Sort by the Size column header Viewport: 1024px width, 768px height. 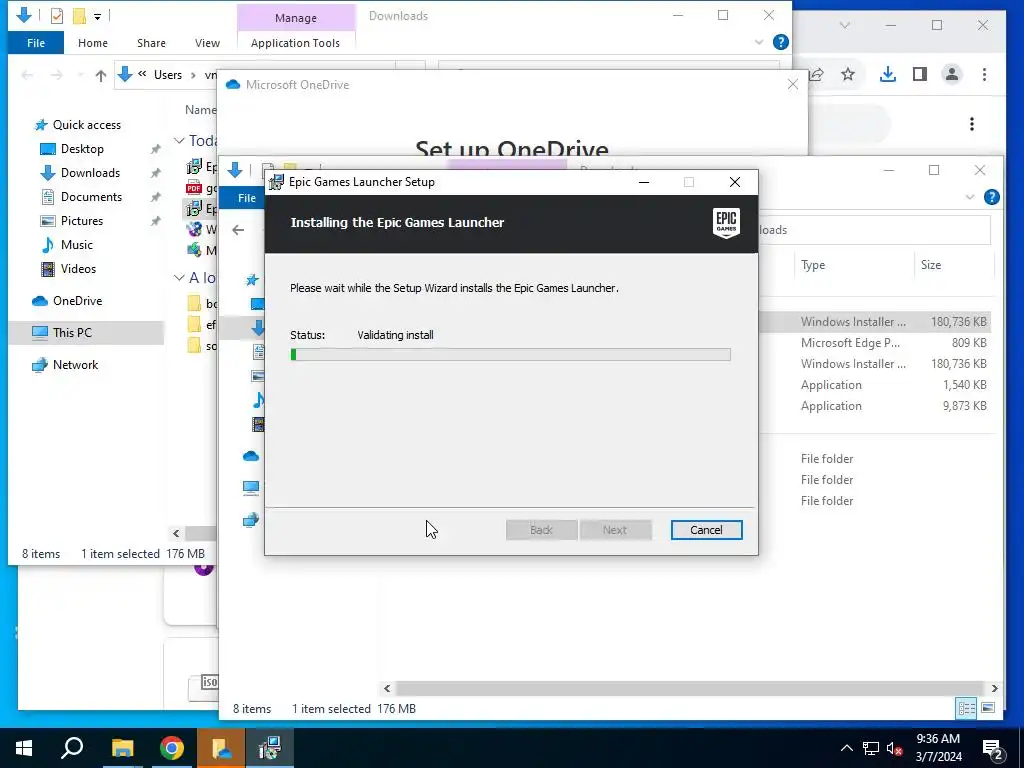coord(931,264)
